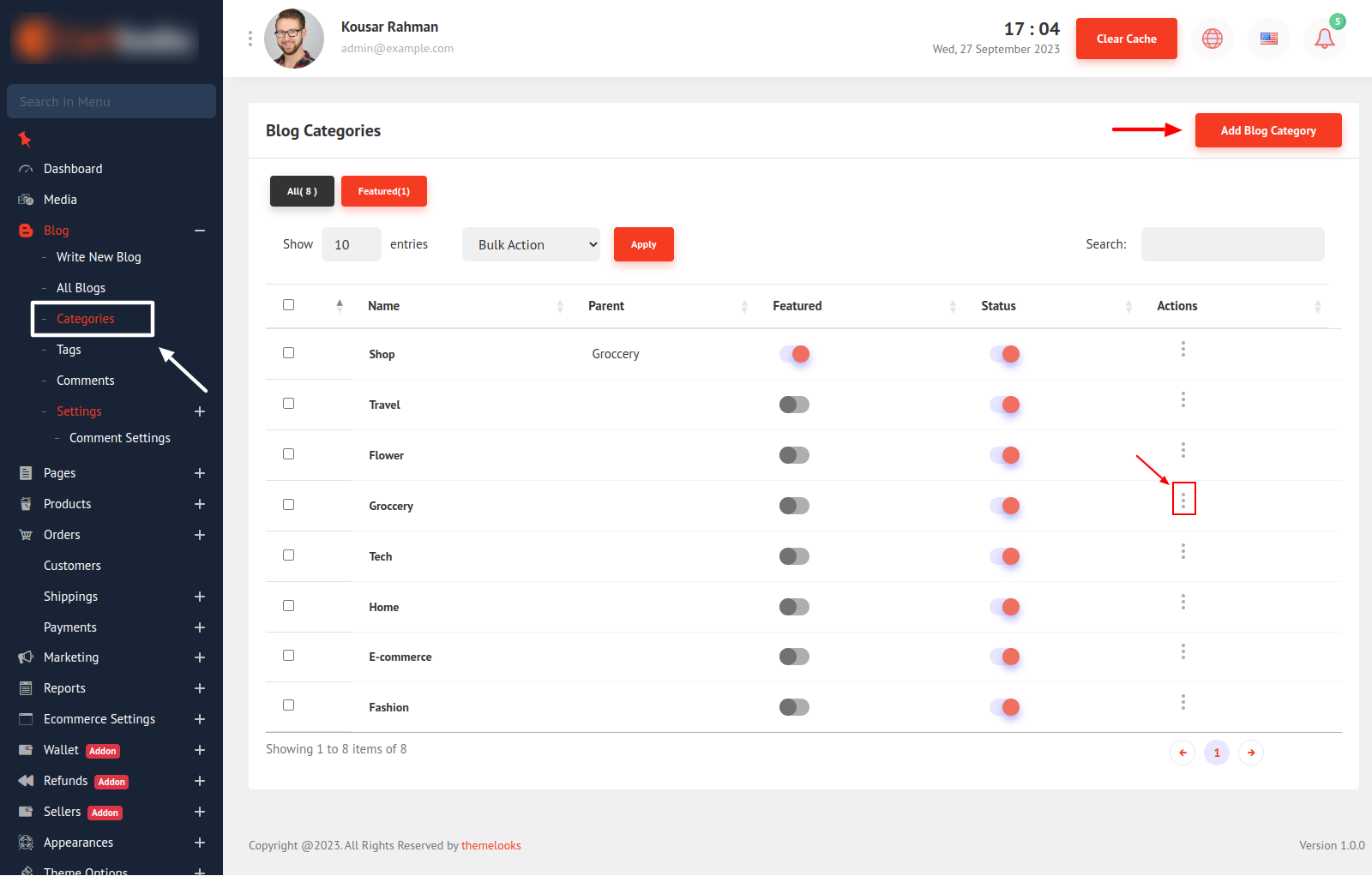Go to next page arrow
Screen dimensions: 1372x876
click(1251, 753)
